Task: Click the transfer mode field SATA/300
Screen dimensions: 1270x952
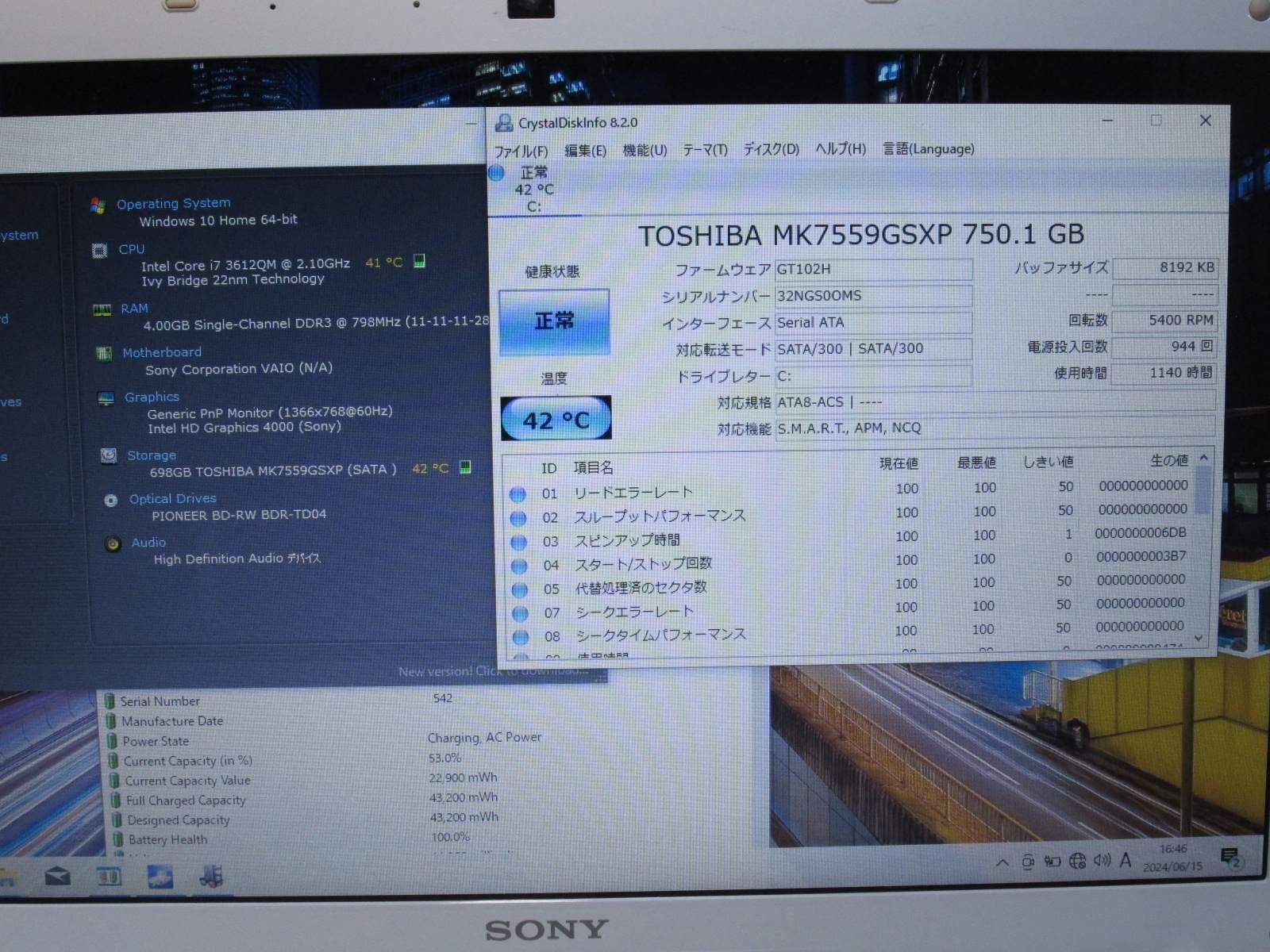Action: tap(873, 348)
